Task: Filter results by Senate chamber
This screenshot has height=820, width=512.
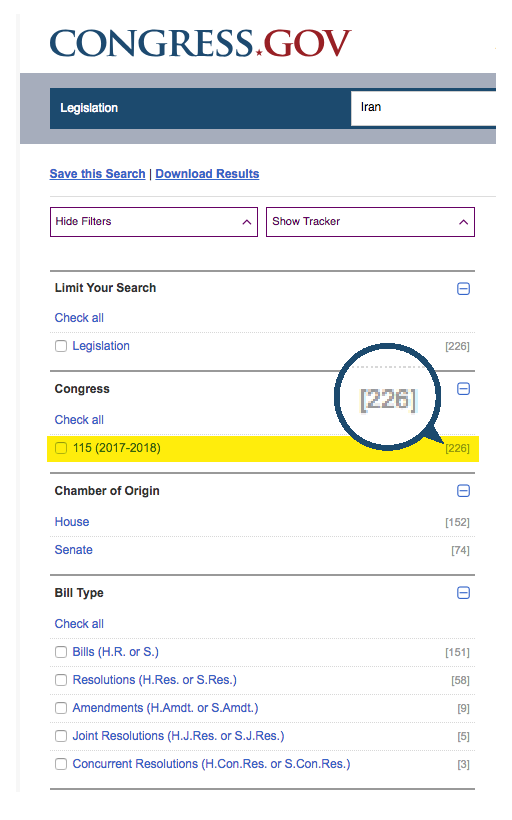Action: (x=74, y=550)
